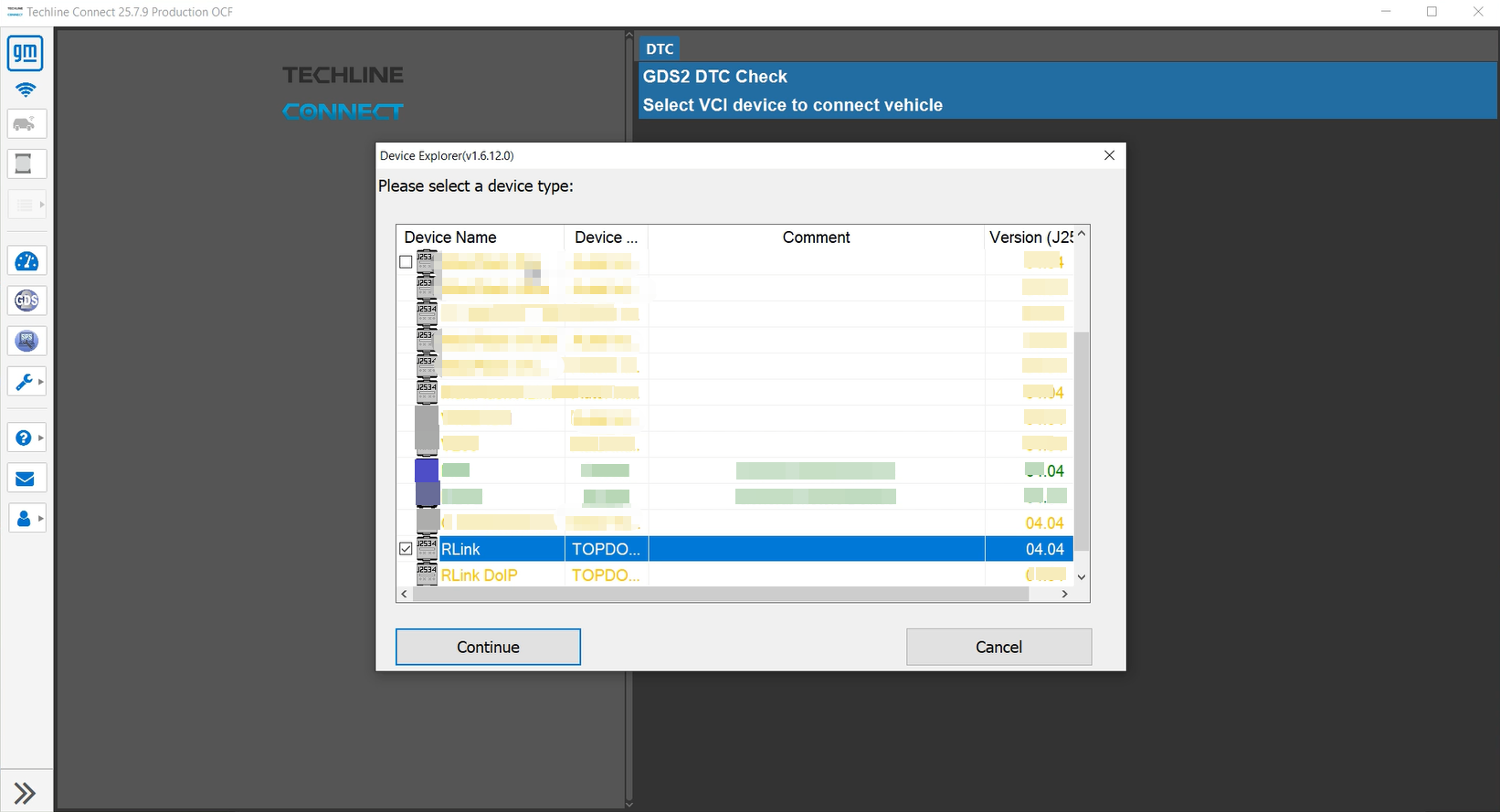1500x812 pixels.
Task: Open the dashboard gauge icon
Action: point(26,262)
